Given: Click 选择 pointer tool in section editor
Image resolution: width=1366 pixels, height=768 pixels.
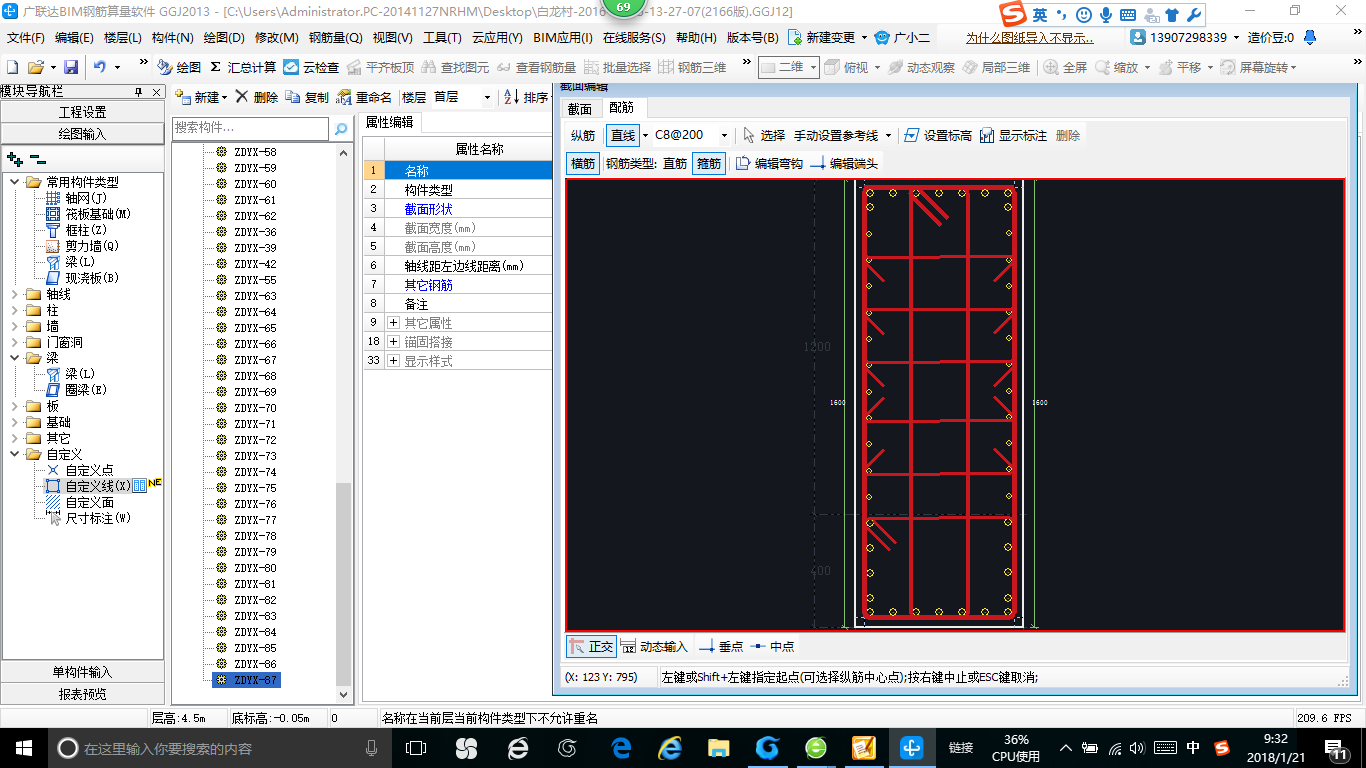Looking at the screenshot, I should [x=764, y=135].
